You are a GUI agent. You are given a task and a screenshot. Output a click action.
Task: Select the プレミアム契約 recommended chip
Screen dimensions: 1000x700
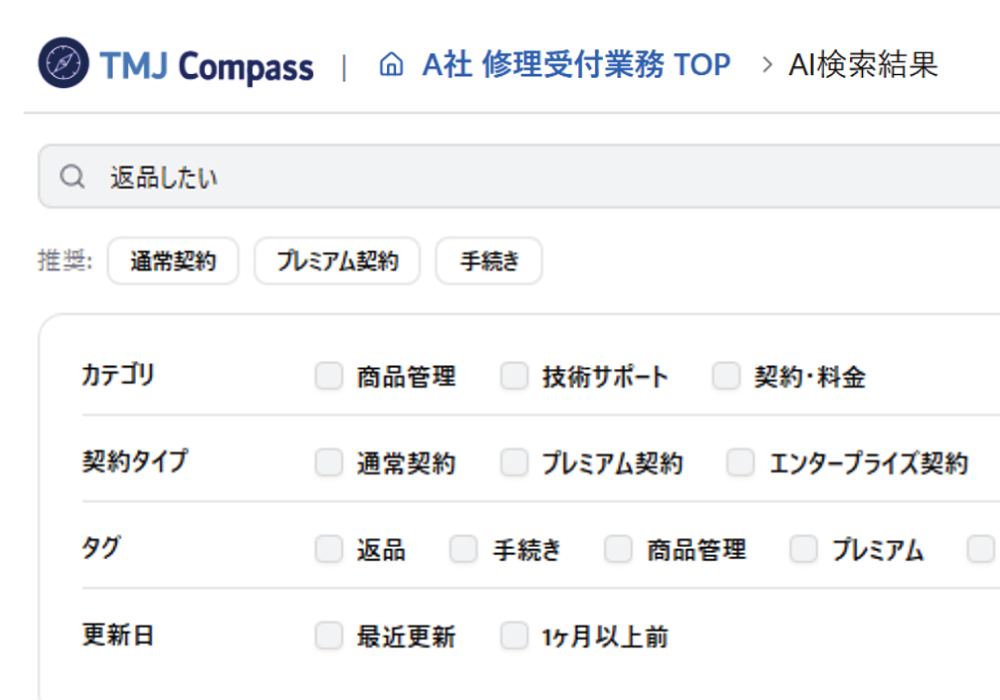click(337, 261)
